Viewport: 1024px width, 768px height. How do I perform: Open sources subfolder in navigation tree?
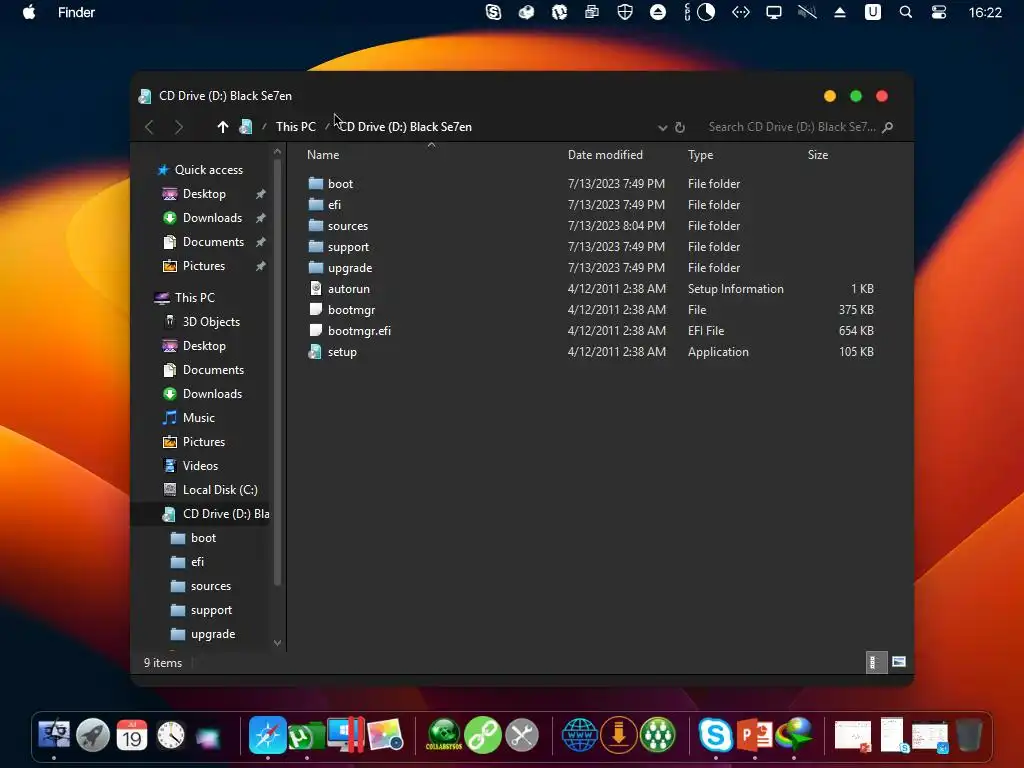tap(210, 586)
